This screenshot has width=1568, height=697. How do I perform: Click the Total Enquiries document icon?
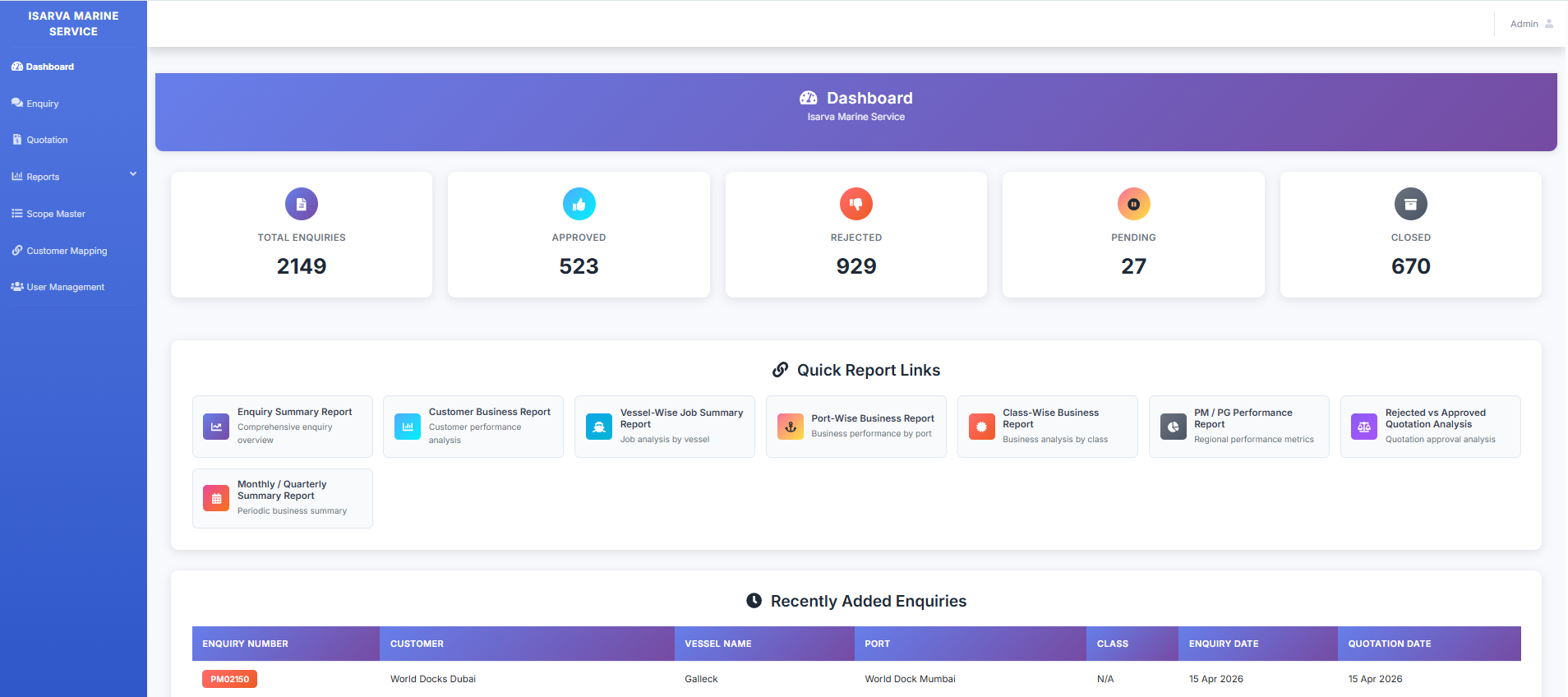(302, 204)
